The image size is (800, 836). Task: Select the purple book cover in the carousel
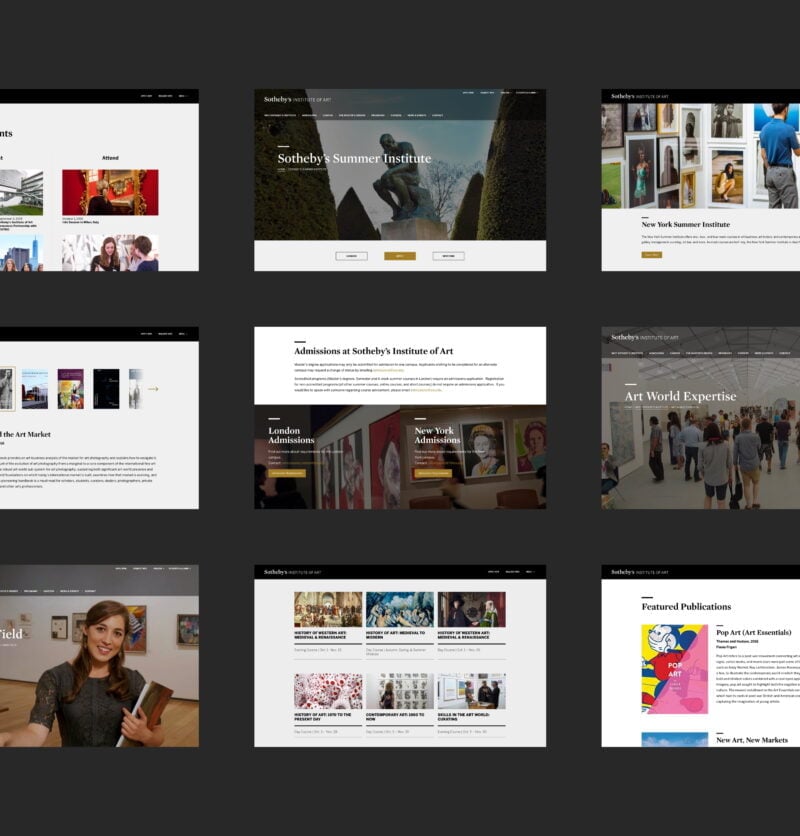[x=70, y=389]
